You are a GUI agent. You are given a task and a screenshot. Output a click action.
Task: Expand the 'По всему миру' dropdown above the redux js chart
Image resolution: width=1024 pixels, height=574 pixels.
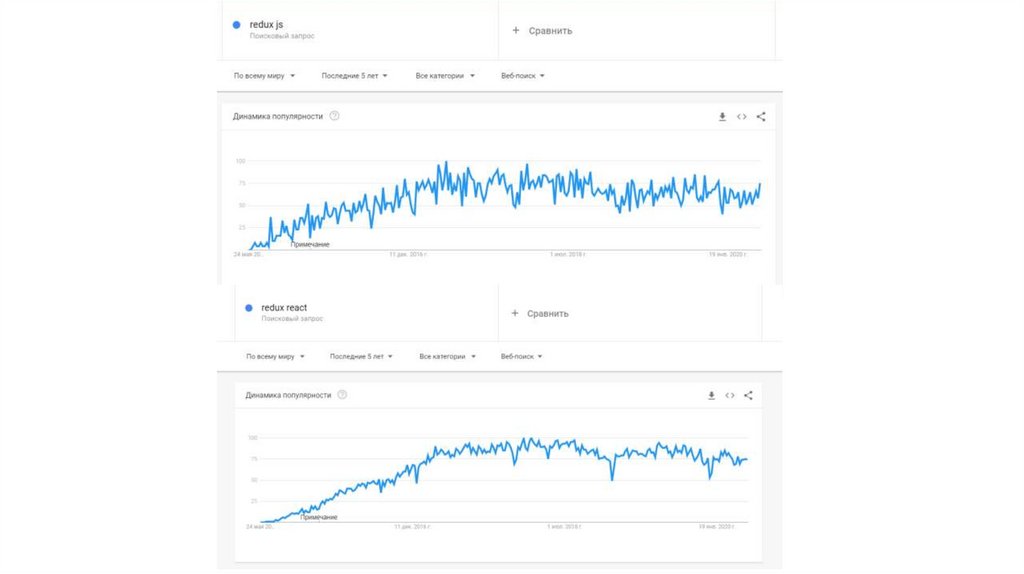pos(264,75)
